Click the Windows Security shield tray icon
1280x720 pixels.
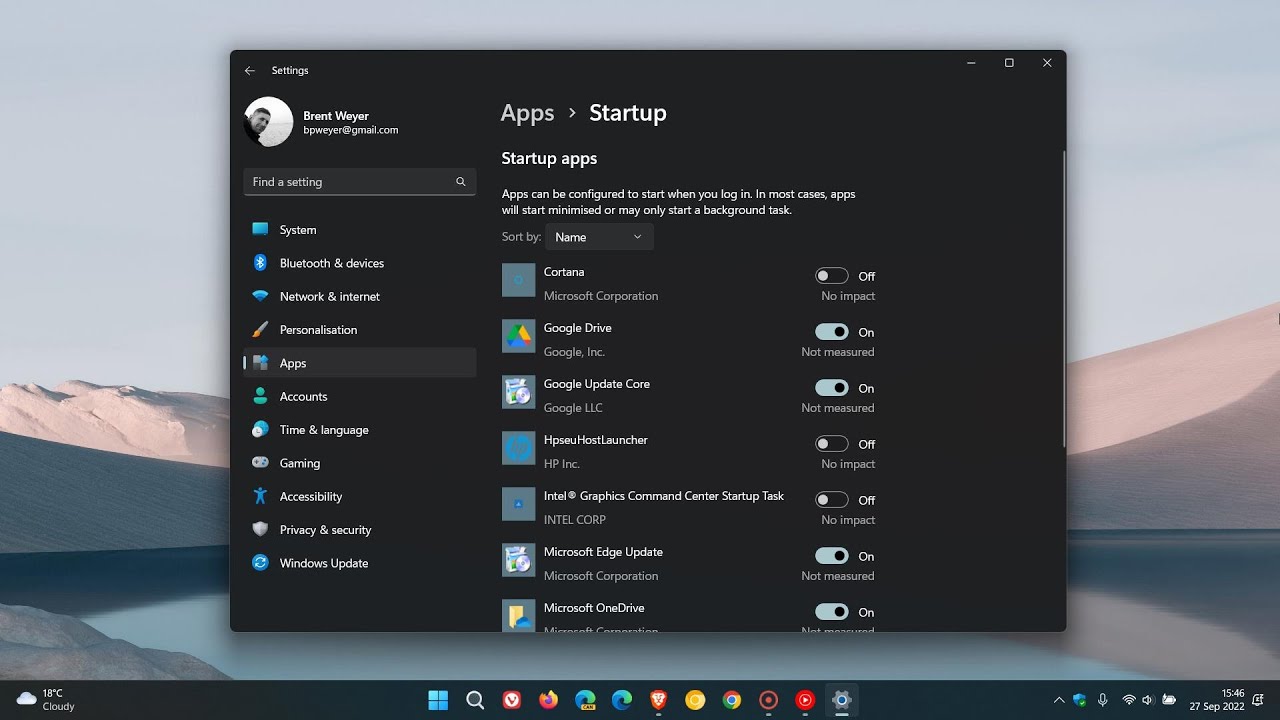pos(1080,700)
